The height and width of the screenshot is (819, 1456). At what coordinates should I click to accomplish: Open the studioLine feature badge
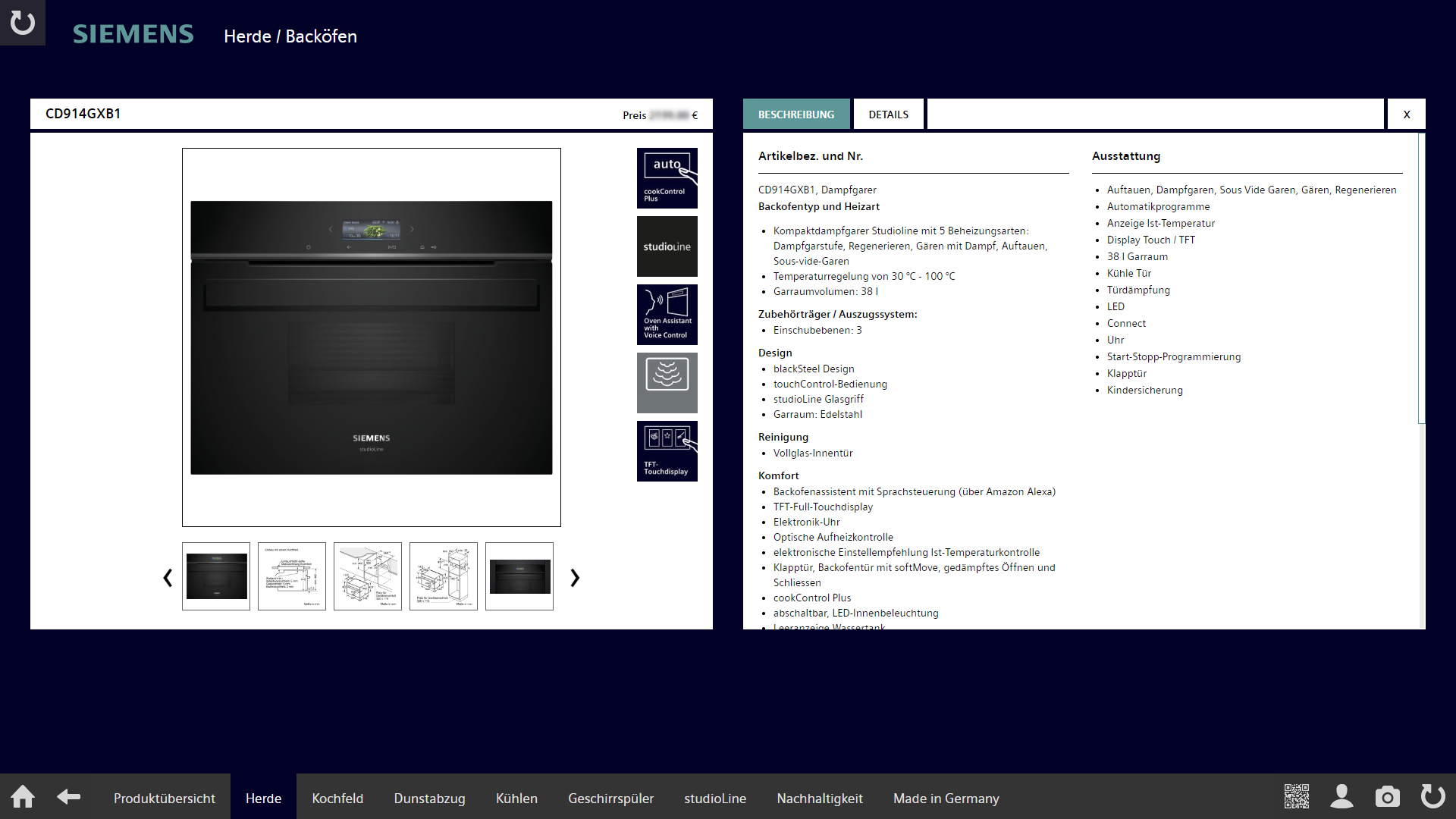click(x=667, y=246)
